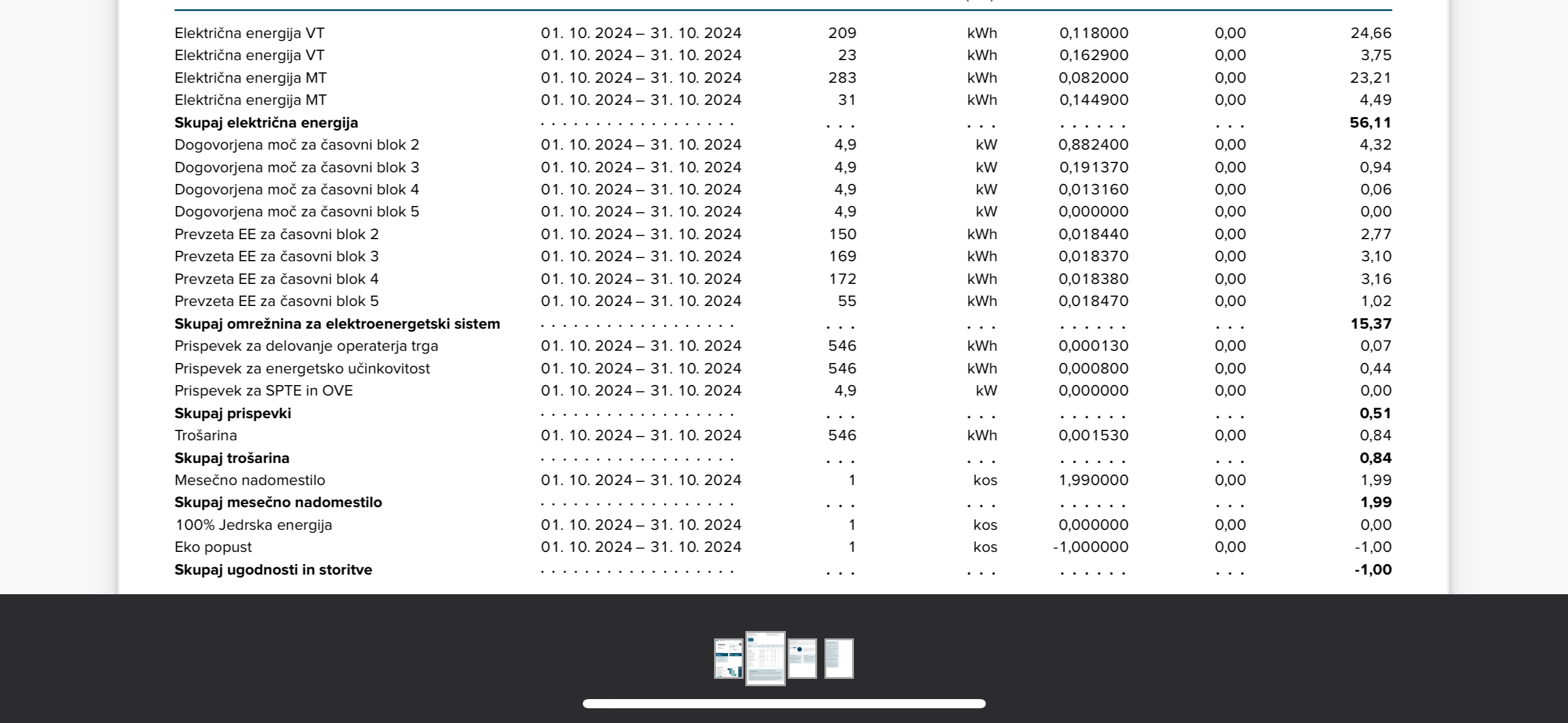
Task: Click the price -1,000000
Action: (x=1091, y=547)
